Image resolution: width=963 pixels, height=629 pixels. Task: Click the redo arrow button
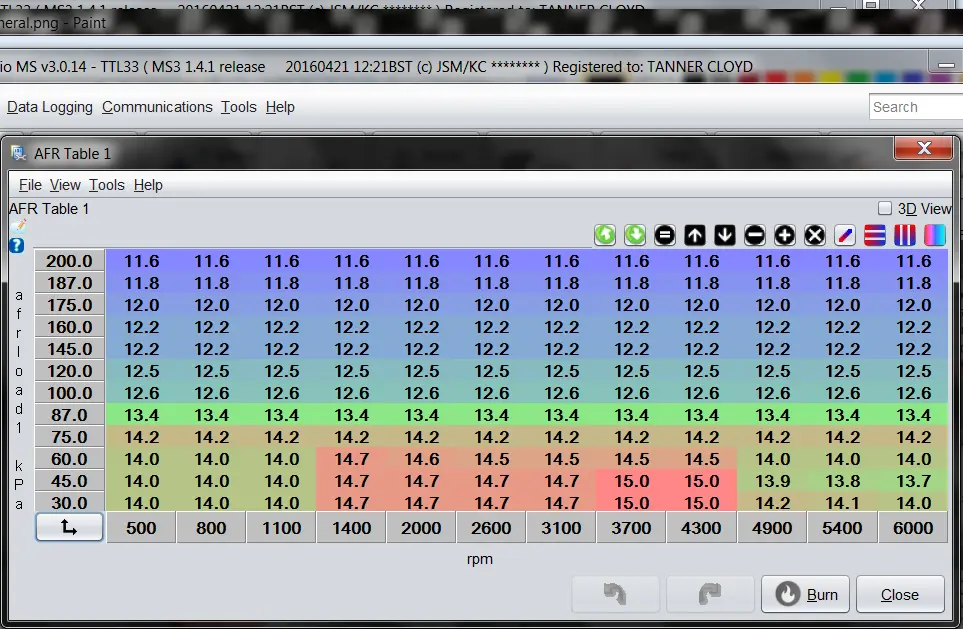pyautogui.click(x=710, y=594)
